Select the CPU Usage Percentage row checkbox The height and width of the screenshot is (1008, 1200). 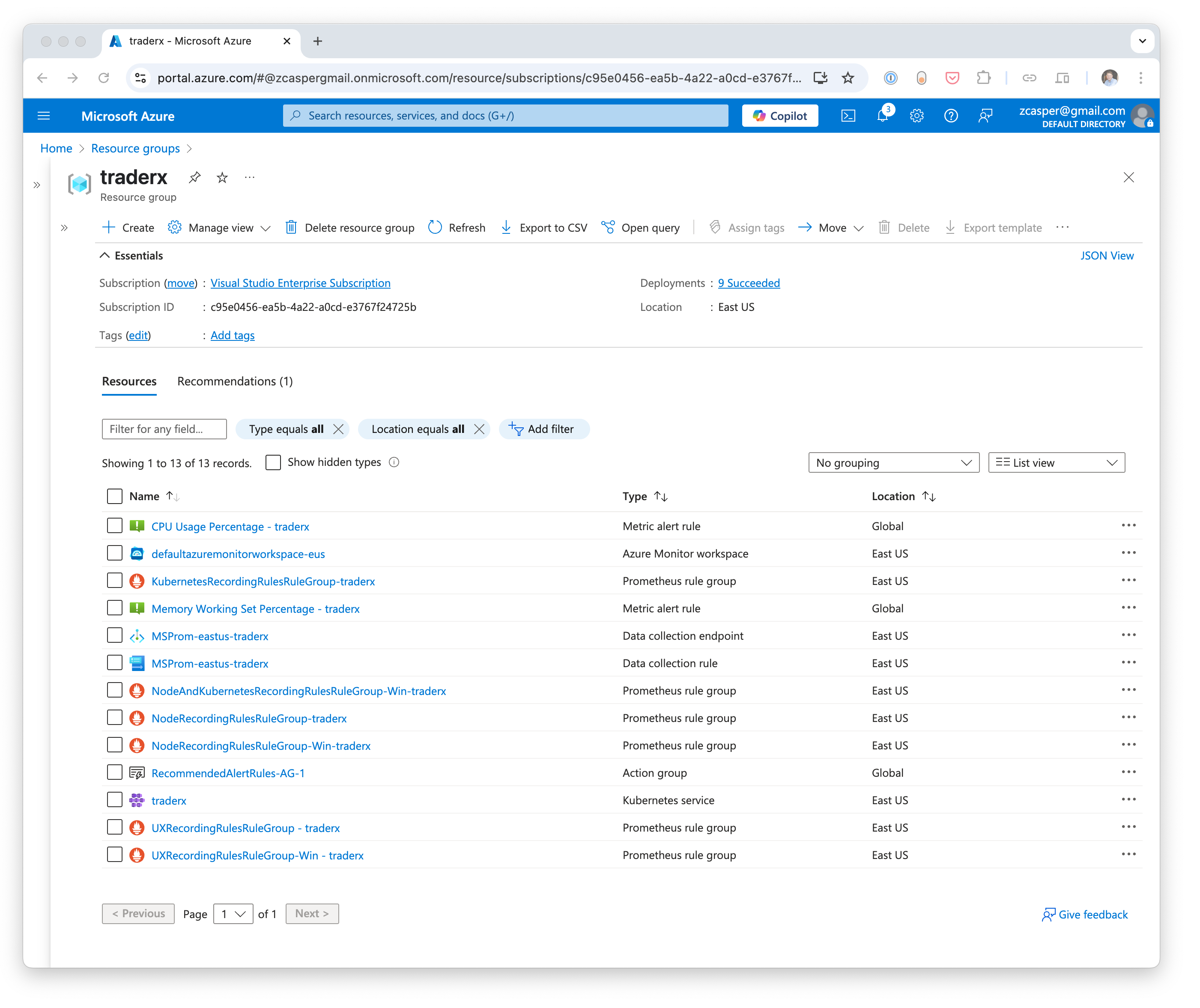[115, 526]
